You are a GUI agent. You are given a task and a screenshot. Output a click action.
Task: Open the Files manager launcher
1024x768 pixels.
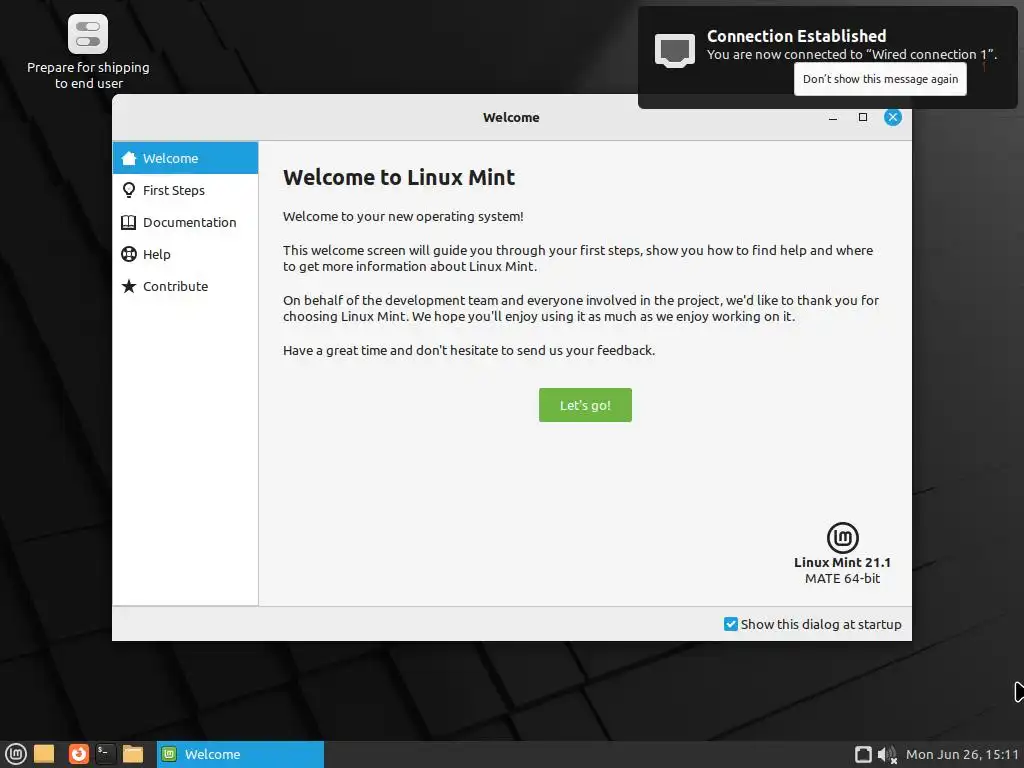point(133,754)
